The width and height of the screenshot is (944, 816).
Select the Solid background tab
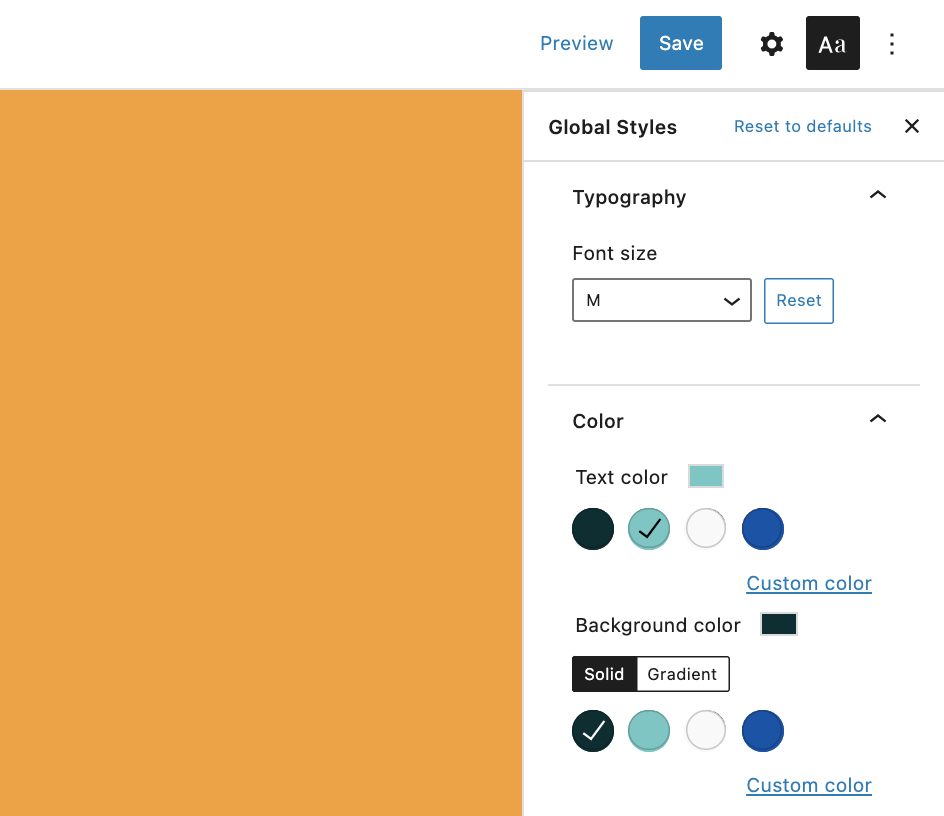(604, 674)
